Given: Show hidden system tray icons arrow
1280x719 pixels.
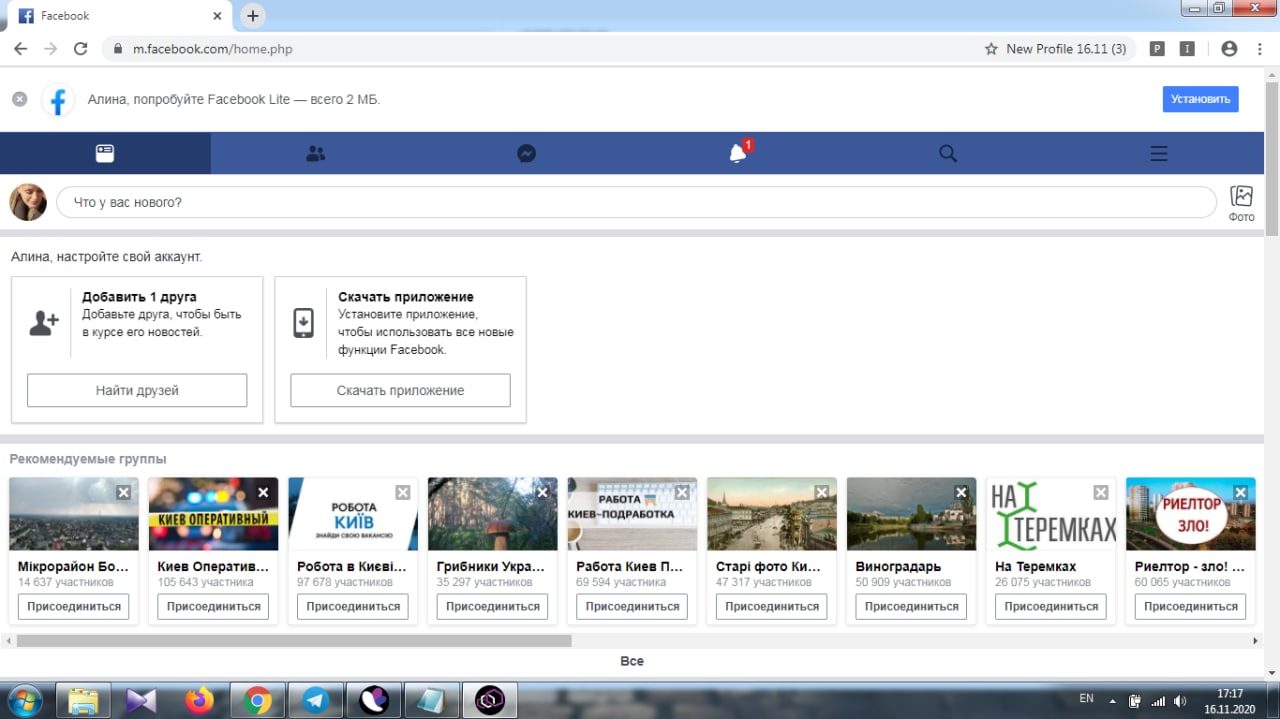Looking at the screenshot, I should tap(1112, 701).
